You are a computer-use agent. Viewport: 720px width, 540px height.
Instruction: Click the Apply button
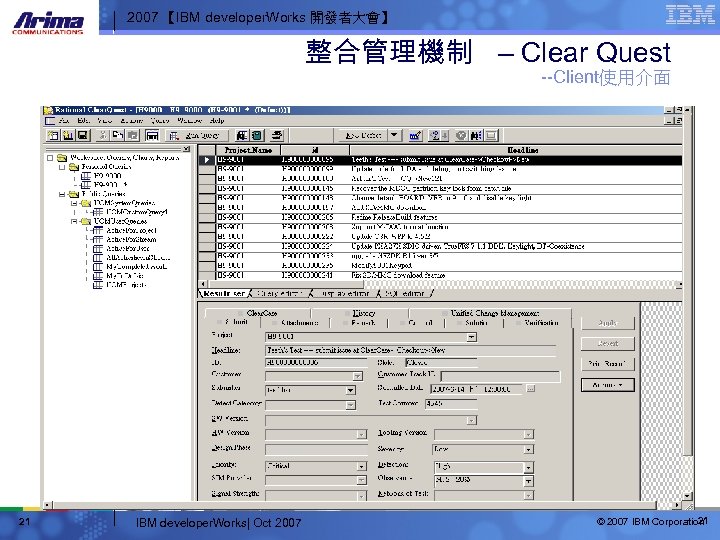tap(608, 323)
